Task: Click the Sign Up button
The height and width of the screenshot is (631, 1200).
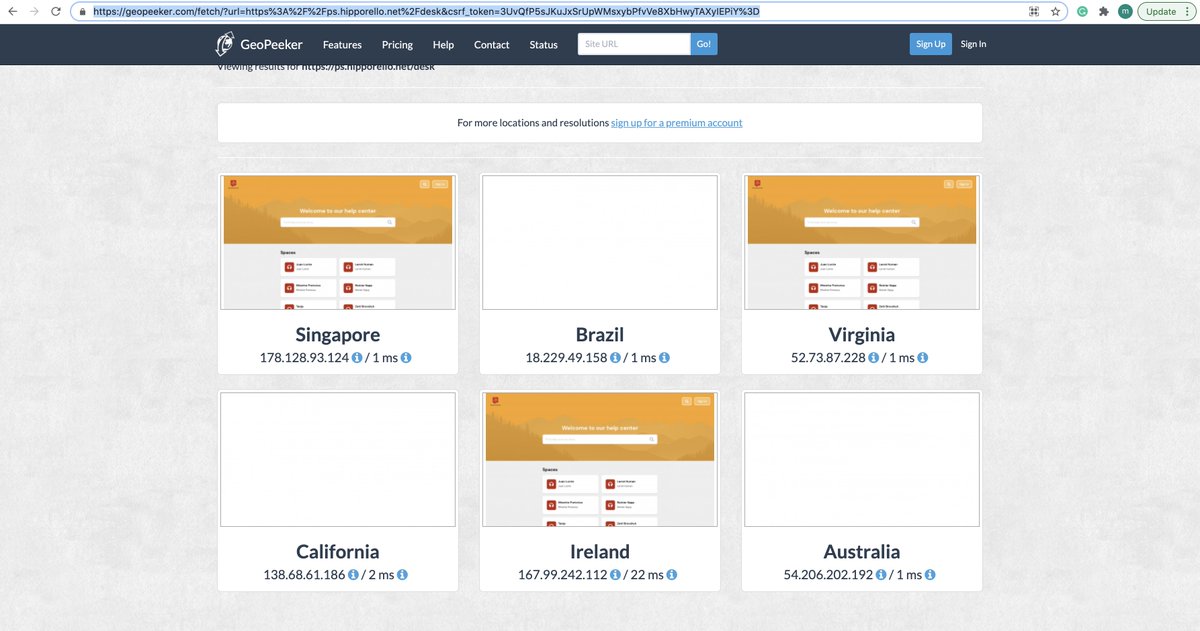Action: click(x=930, y=44)
